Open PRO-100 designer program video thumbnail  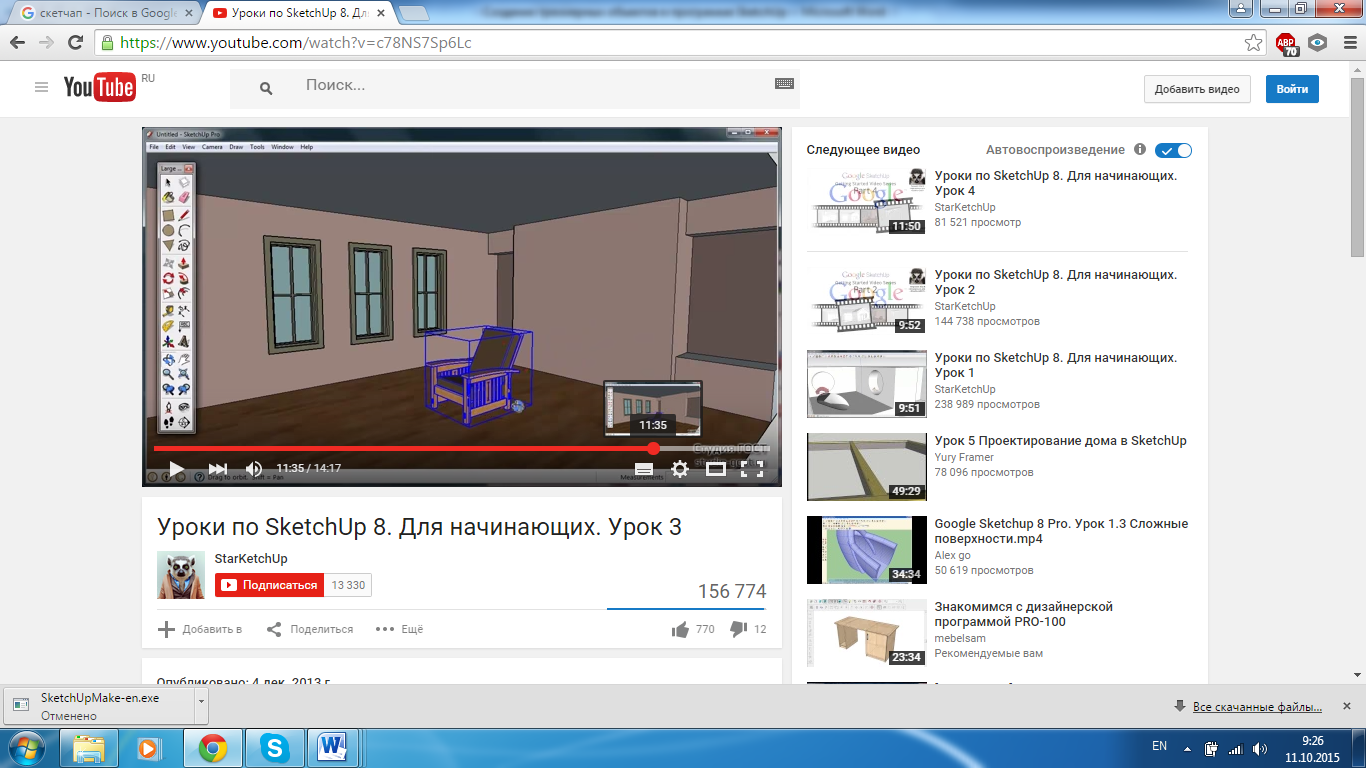click(866, 633)
